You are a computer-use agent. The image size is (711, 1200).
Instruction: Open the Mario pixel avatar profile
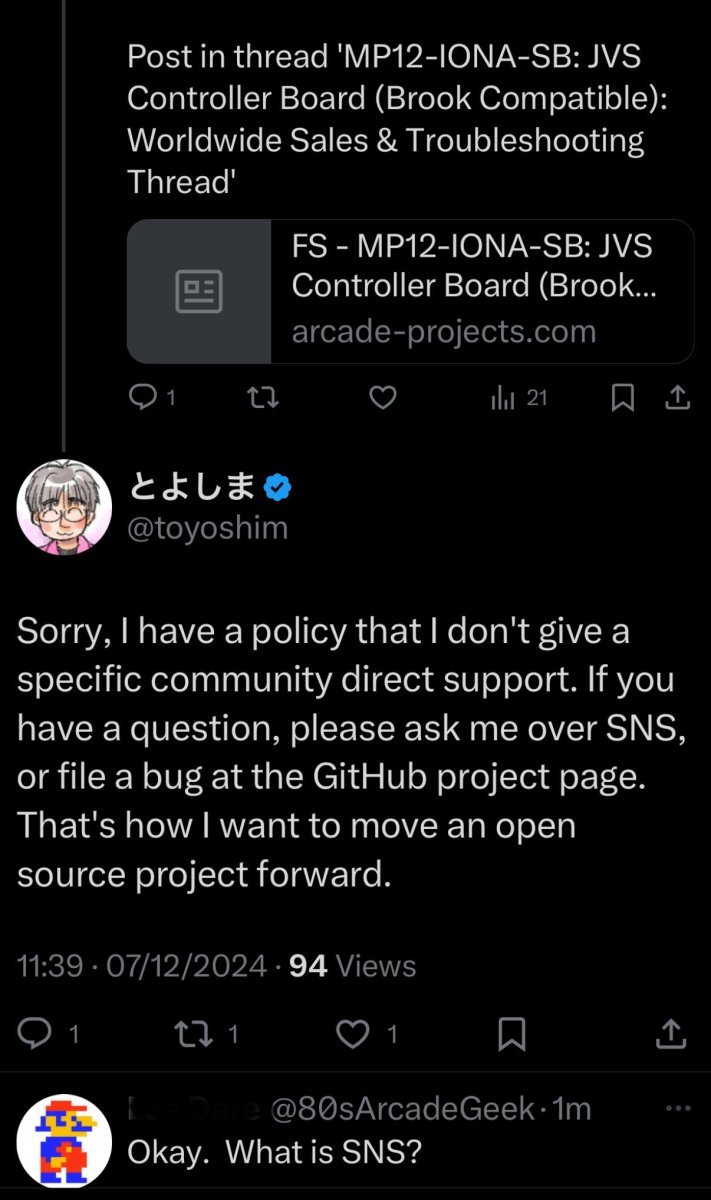(x=64, y=1140)
